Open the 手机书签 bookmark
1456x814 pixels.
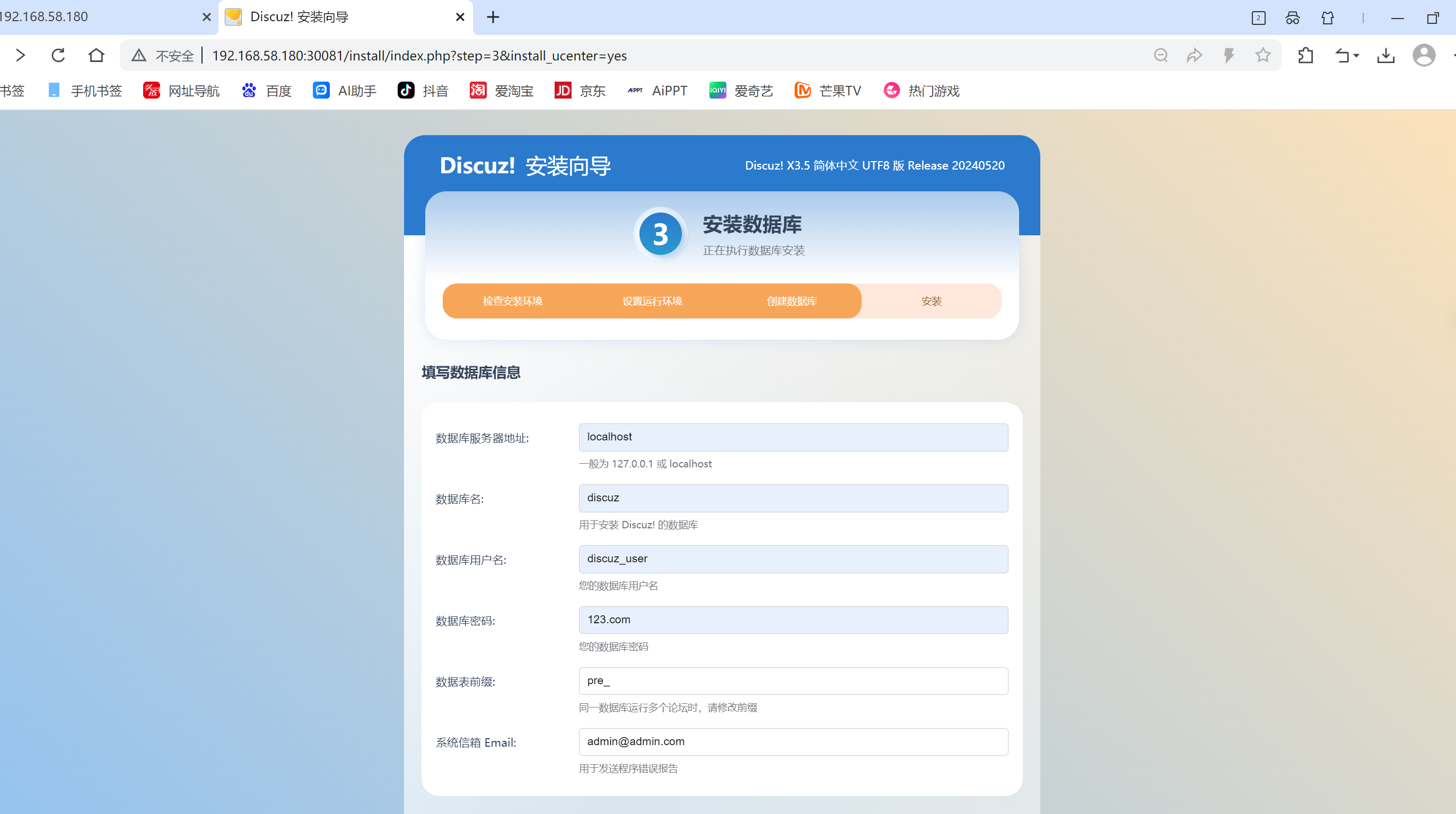(85, 91)
